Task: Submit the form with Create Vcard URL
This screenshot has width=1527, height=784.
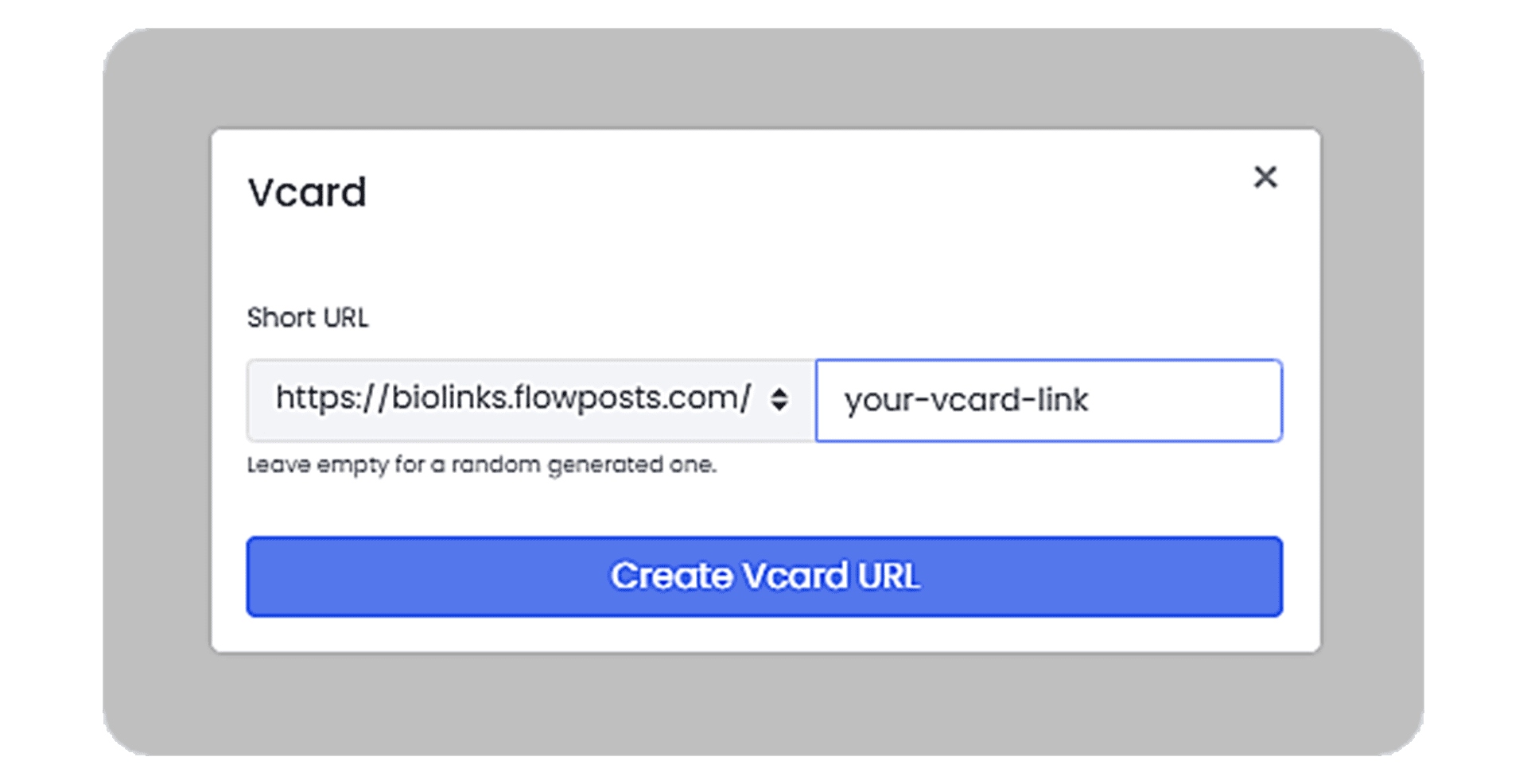Action: [764, 576]
